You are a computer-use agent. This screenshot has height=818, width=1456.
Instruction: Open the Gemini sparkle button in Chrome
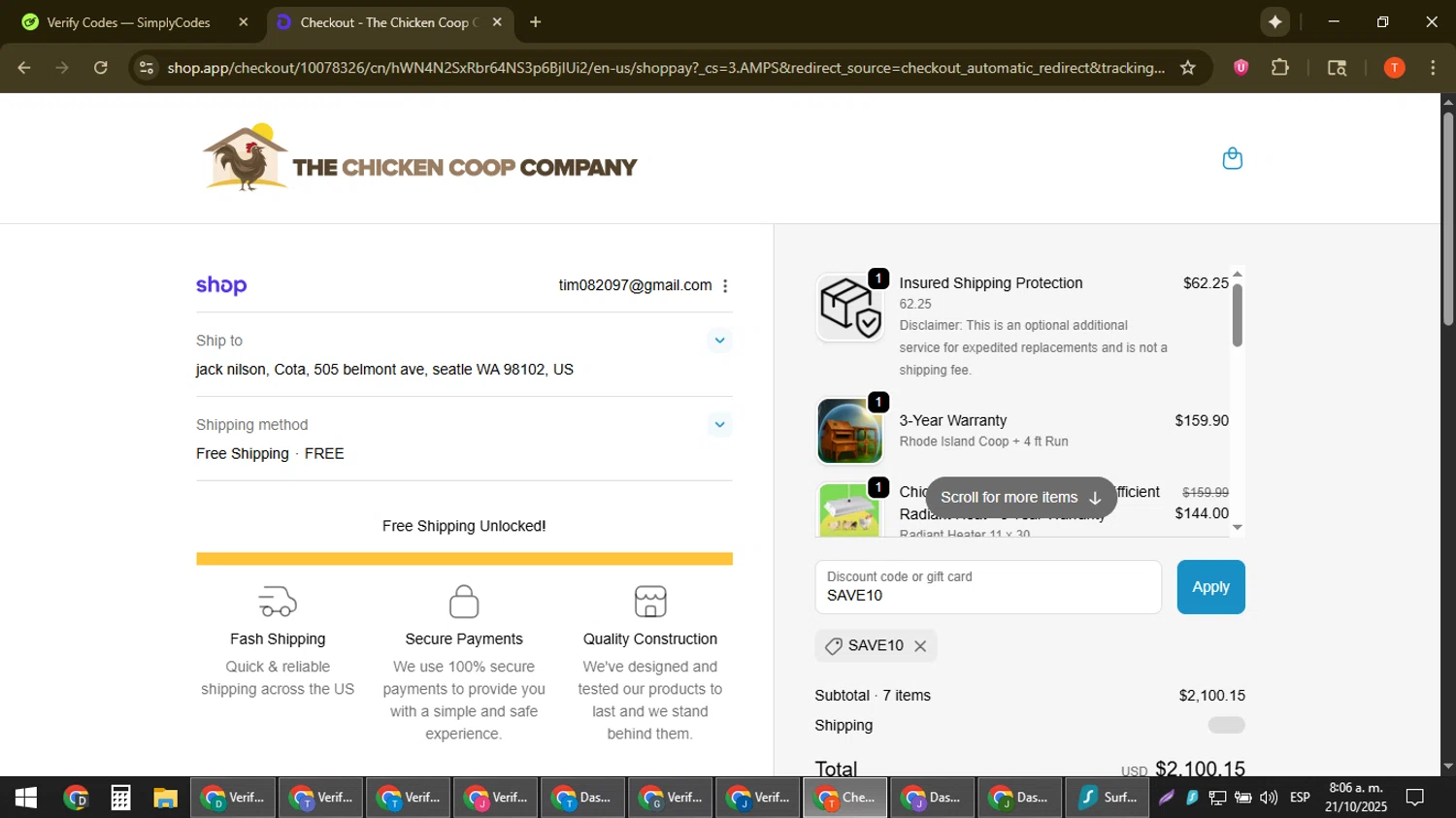click(x=1274, y=22)
